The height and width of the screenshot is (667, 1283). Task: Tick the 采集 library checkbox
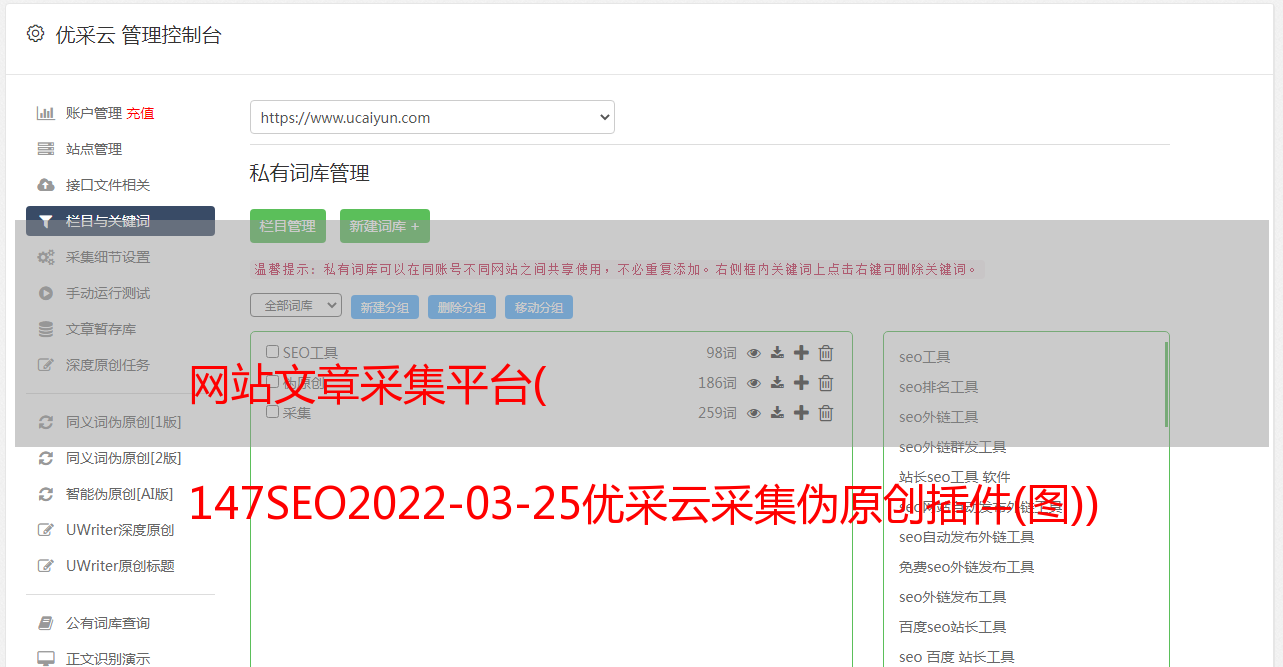pyautogui.click(x=272, y=411)
